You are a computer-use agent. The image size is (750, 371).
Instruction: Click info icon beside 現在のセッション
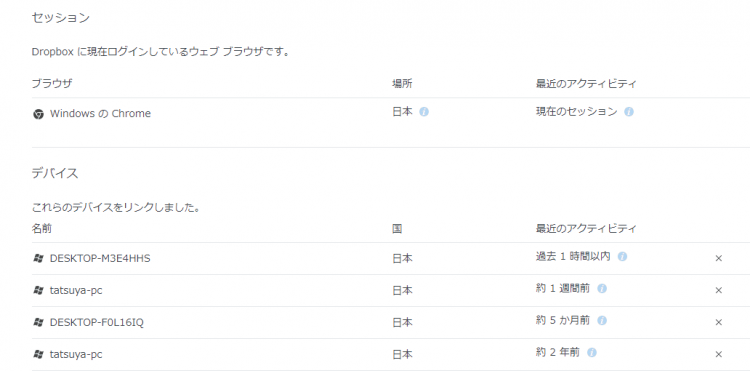click(x=629, y=112)
